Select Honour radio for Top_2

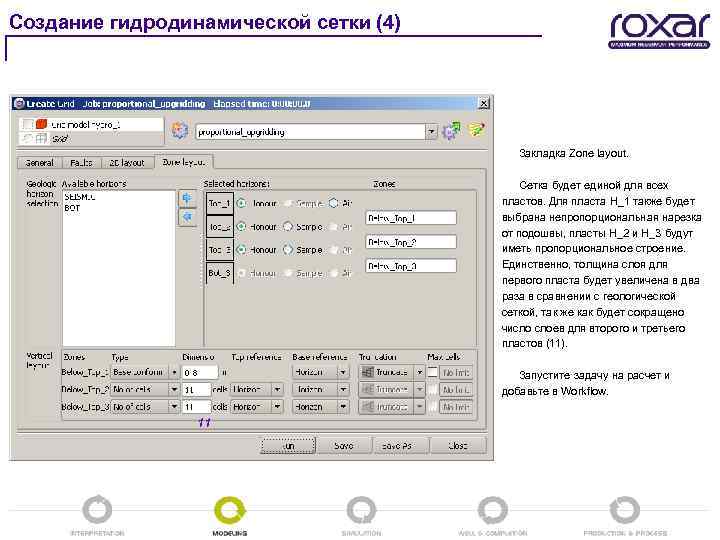pyautogui.click(x=241, y=226)
